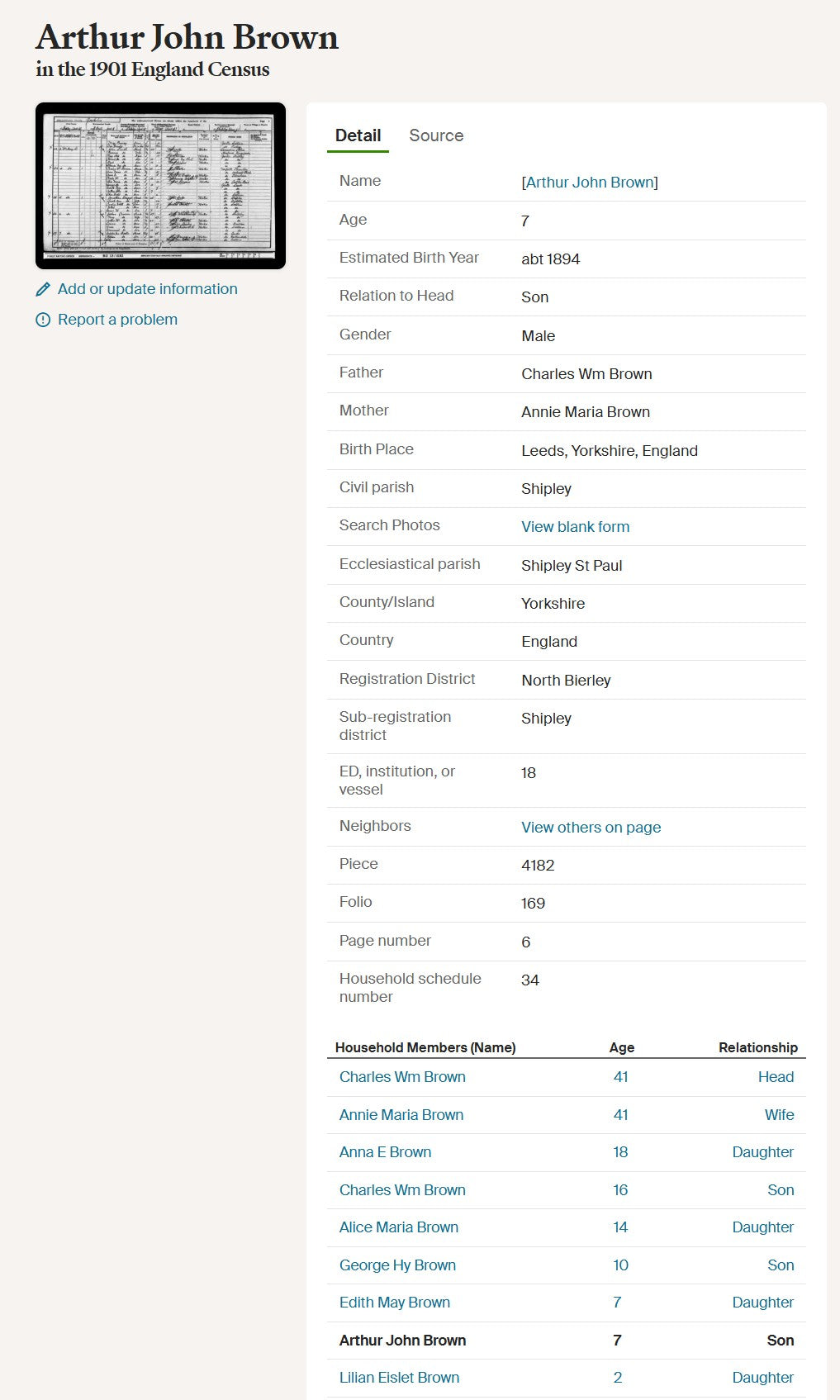This screenshot has width=840, height=1400.
Task: View Anna E Brown's record
Action: tap(385, 1152)
